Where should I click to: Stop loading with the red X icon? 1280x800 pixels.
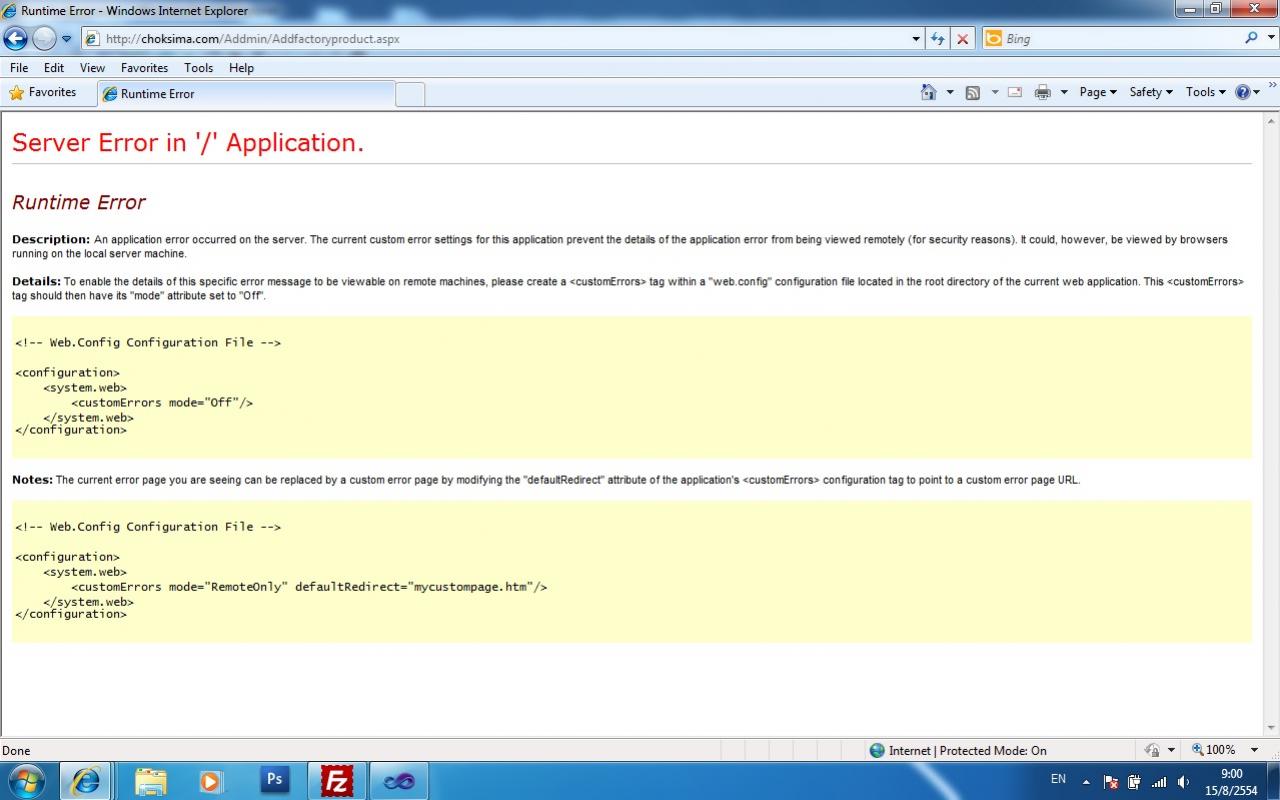pyautogui.click(x=962, y=39)
